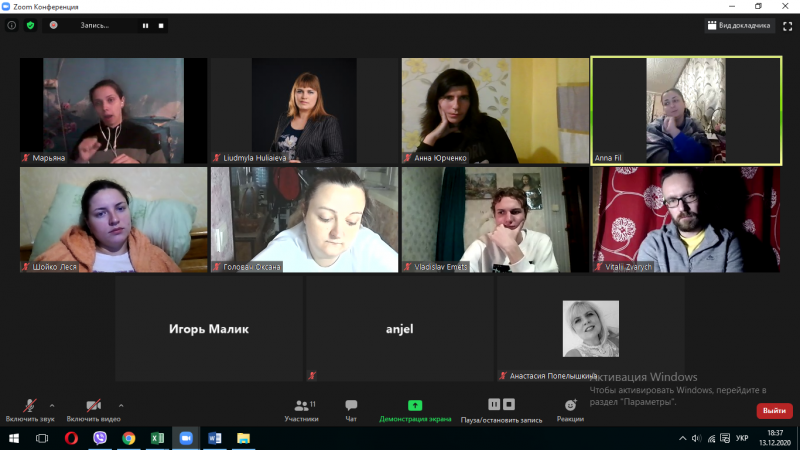This screenshot has height=450, width=800.
Task: Click muted mic icon on anjel tile
Action: pos(312,376)
